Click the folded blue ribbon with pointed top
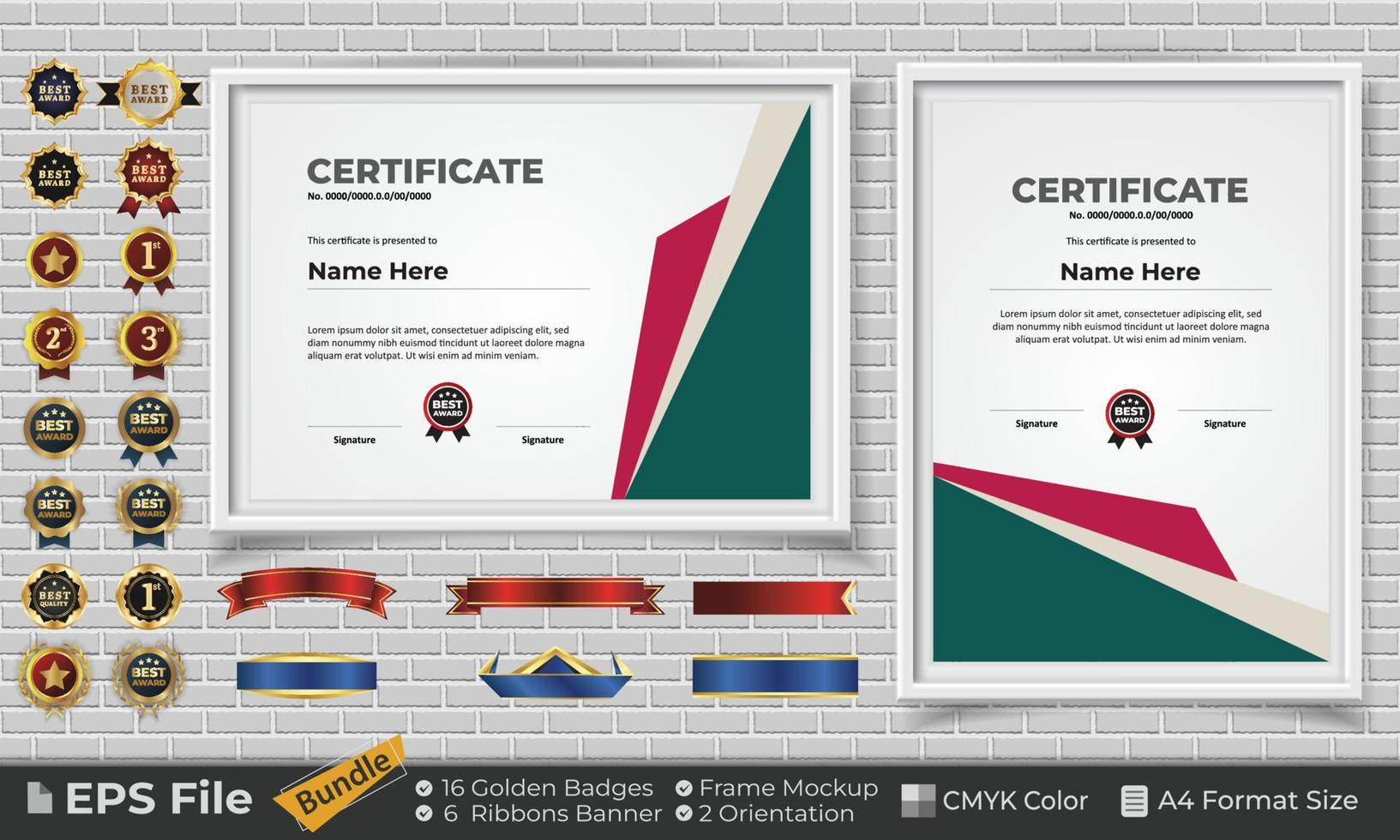This screenshot has height=840, width=1400. point(556,673)
